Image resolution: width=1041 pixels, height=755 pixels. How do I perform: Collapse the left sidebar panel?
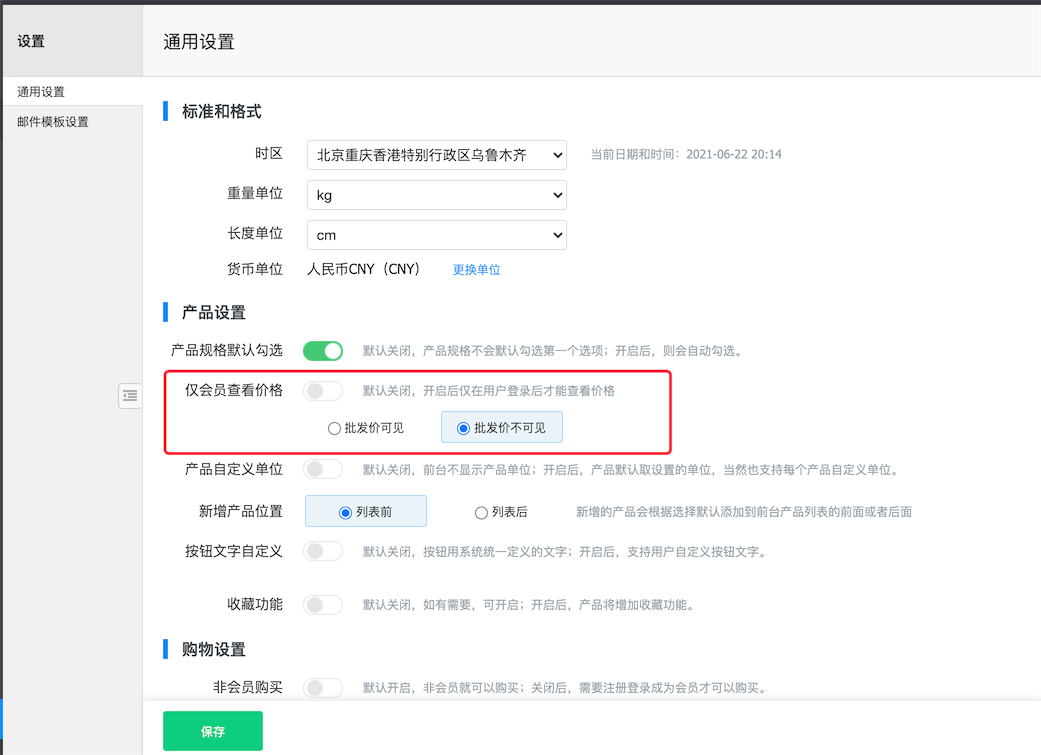pos(129,396)
